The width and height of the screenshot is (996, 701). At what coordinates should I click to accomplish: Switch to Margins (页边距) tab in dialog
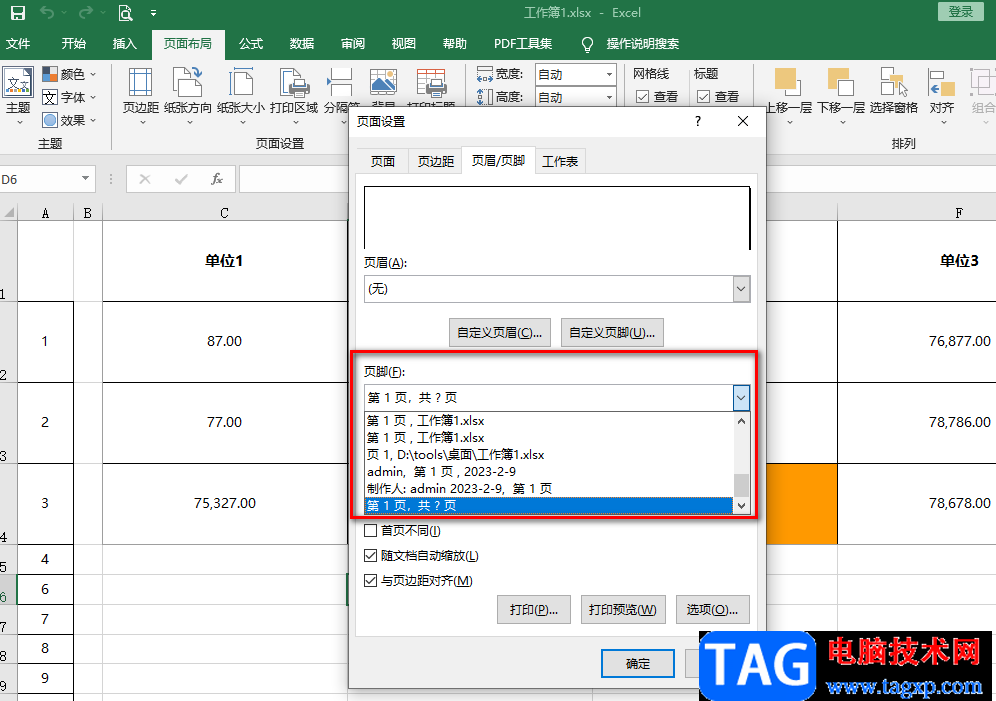pyautogui.click(x=435, y=162)
